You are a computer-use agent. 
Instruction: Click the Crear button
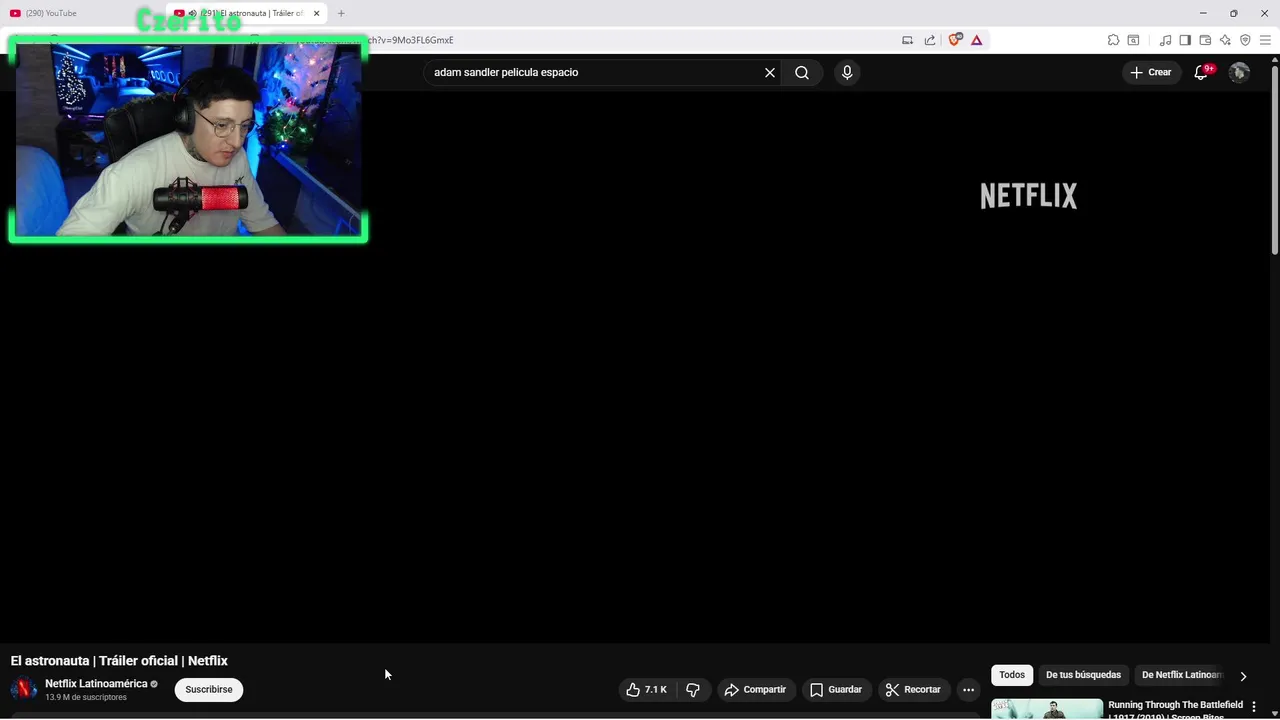point(1150,72)
